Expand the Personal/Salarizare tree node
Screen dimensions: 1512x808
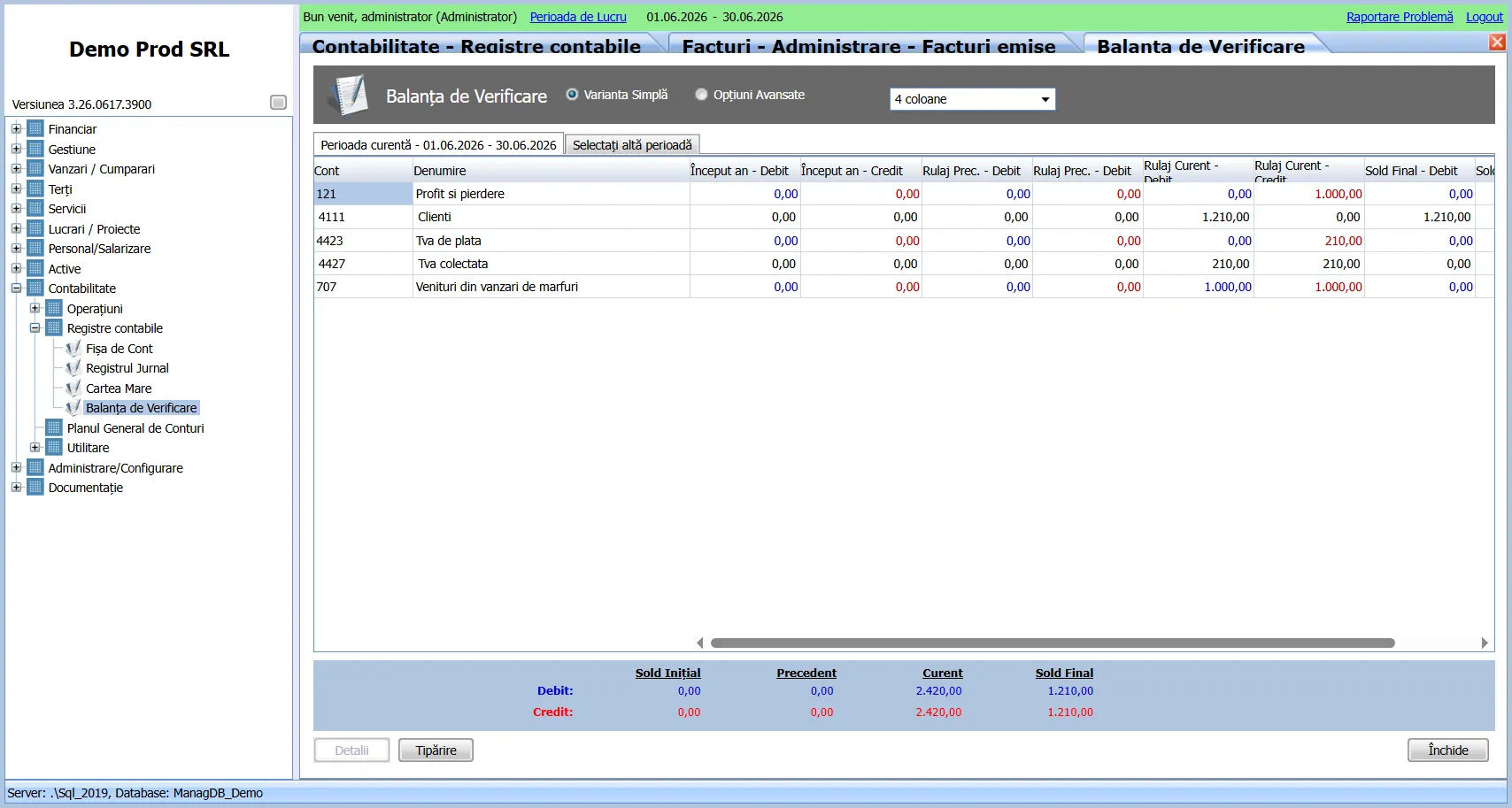point(16,248)
